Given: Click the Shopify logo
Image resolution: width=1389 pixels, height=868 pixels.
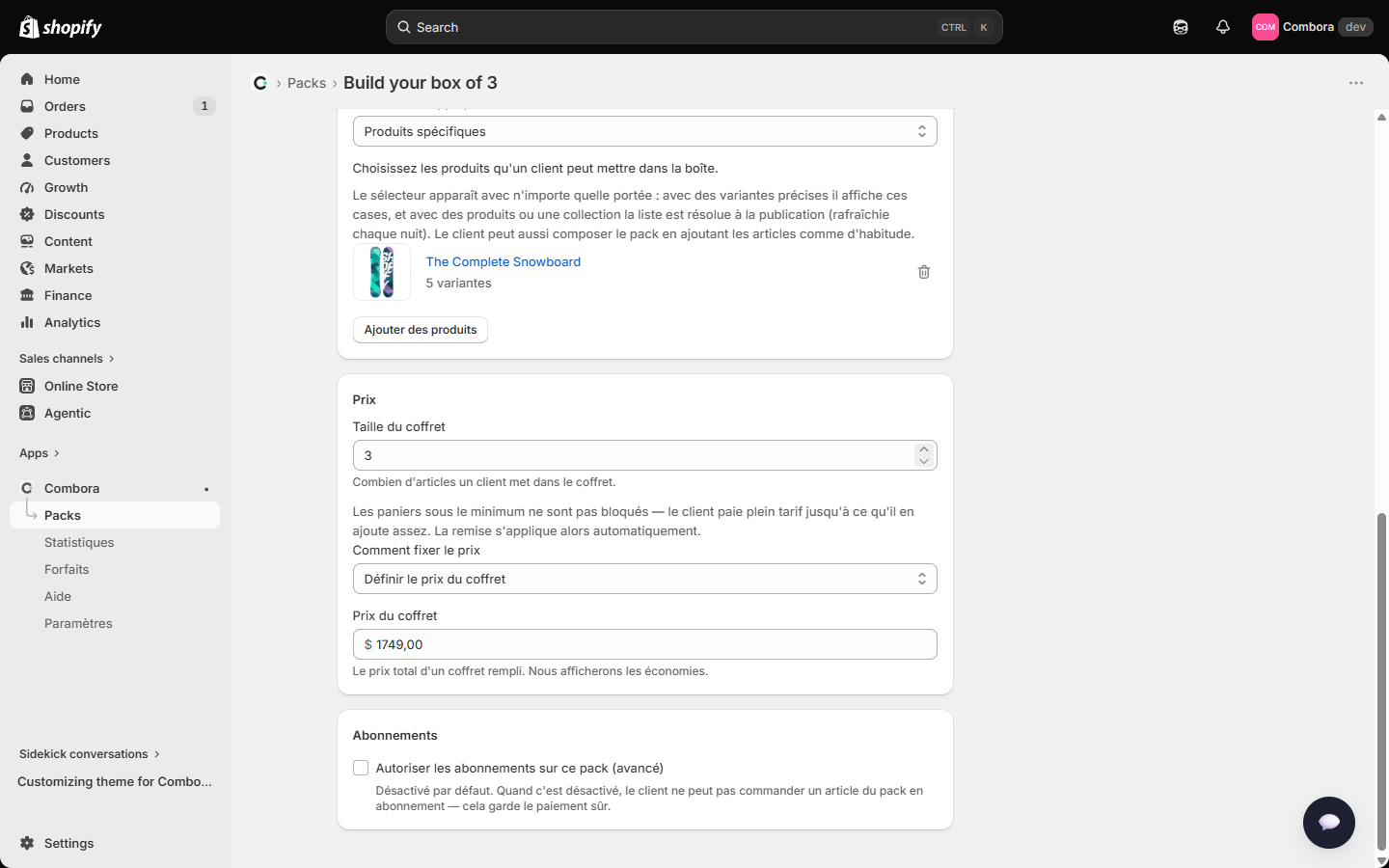Looking at the screenshot, I should click(61, 27).
